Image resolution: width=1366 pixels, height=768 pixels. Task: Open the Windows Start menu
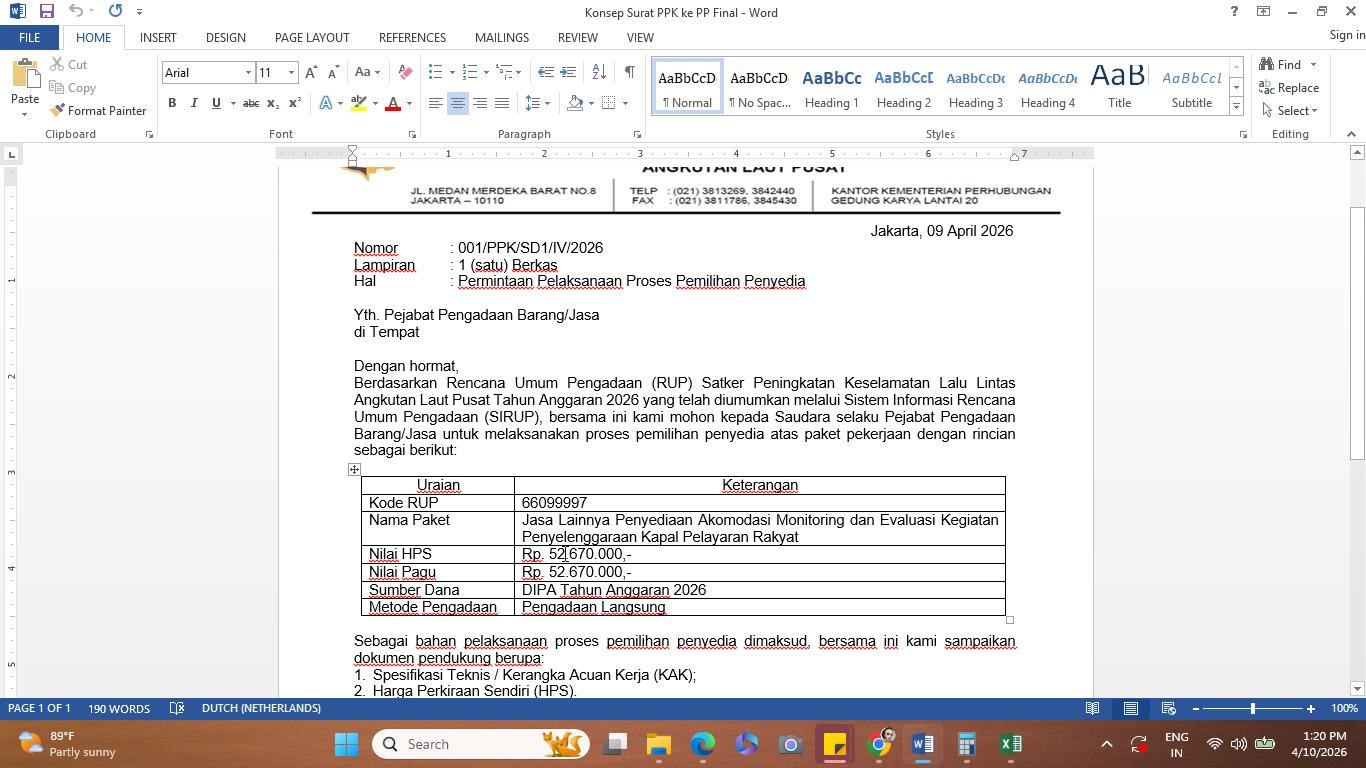(347, 744)
